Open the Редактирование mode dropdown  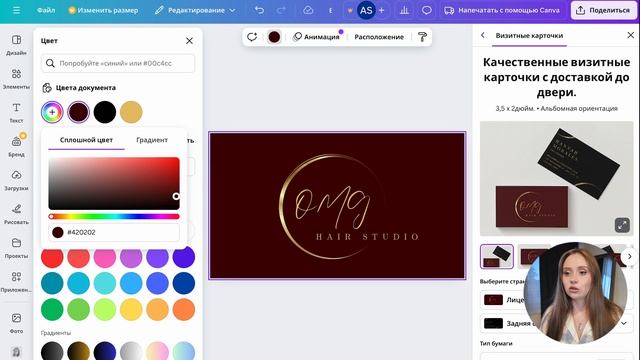click(195, 10)
